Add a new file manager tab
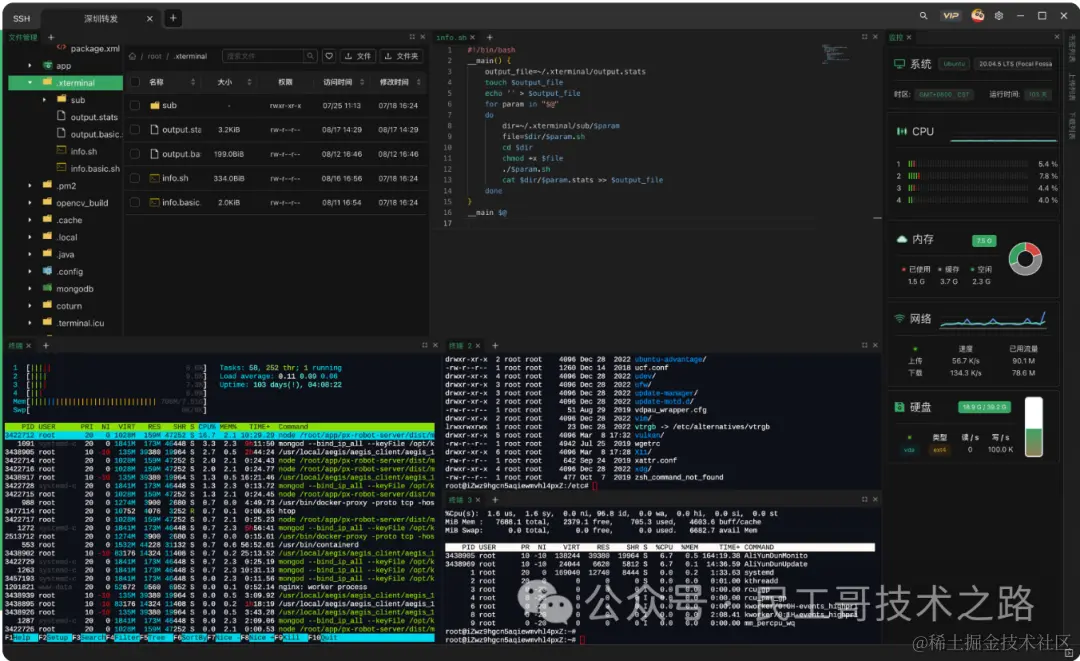 point(50,37)
